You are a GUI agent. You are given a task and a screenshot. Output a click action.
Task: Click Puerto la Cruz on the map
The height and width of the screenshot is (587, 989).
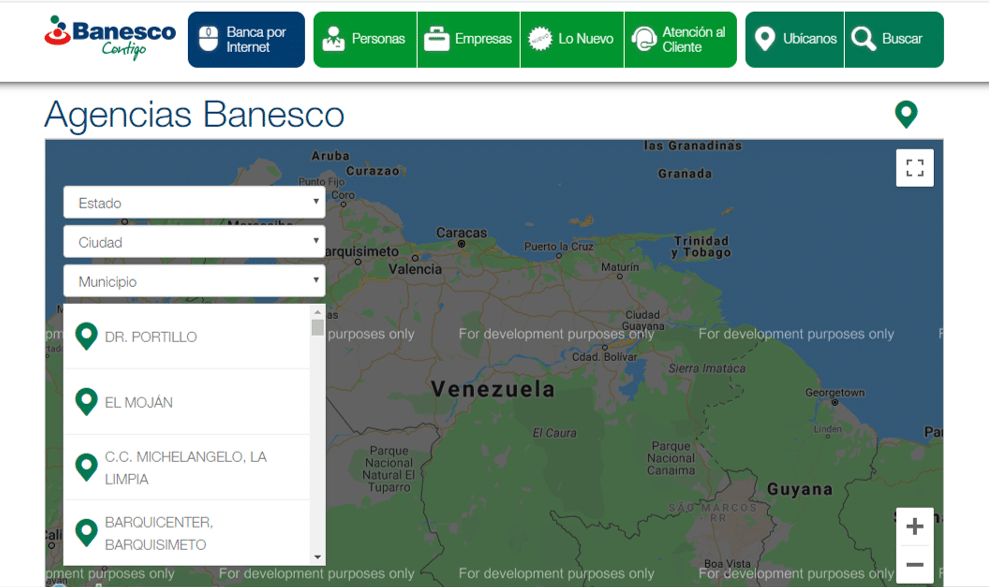click(558, 247)
